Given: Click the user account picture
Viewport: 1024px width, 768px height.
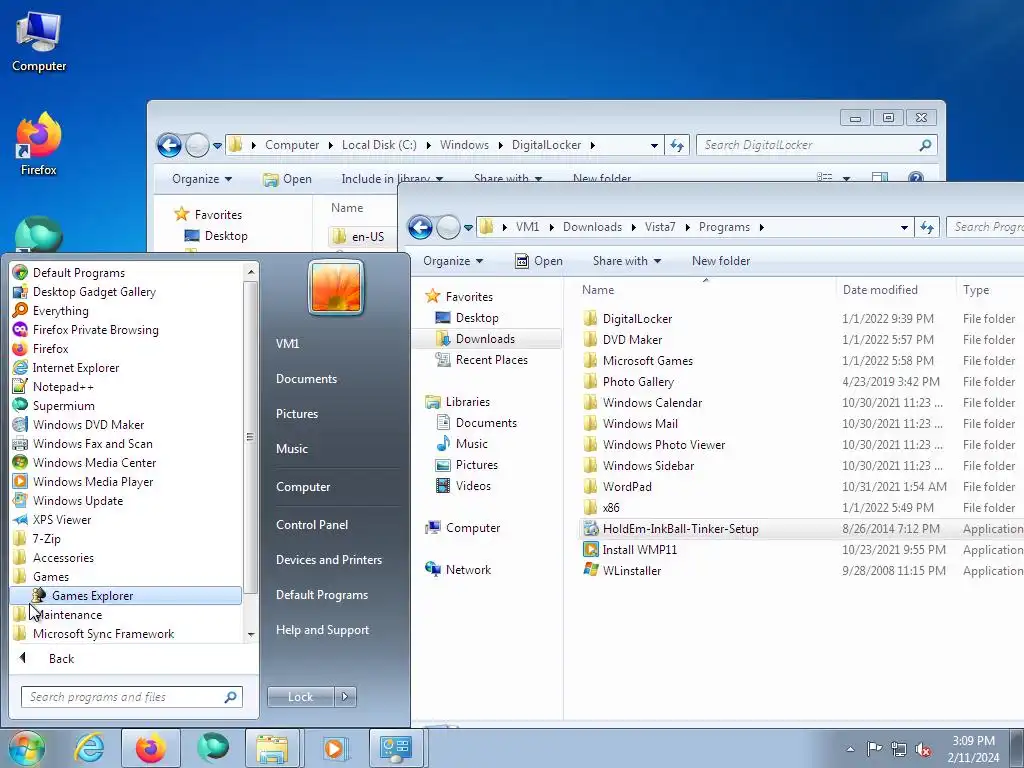Looking at the screenshot, I should (x=336, y=287).
